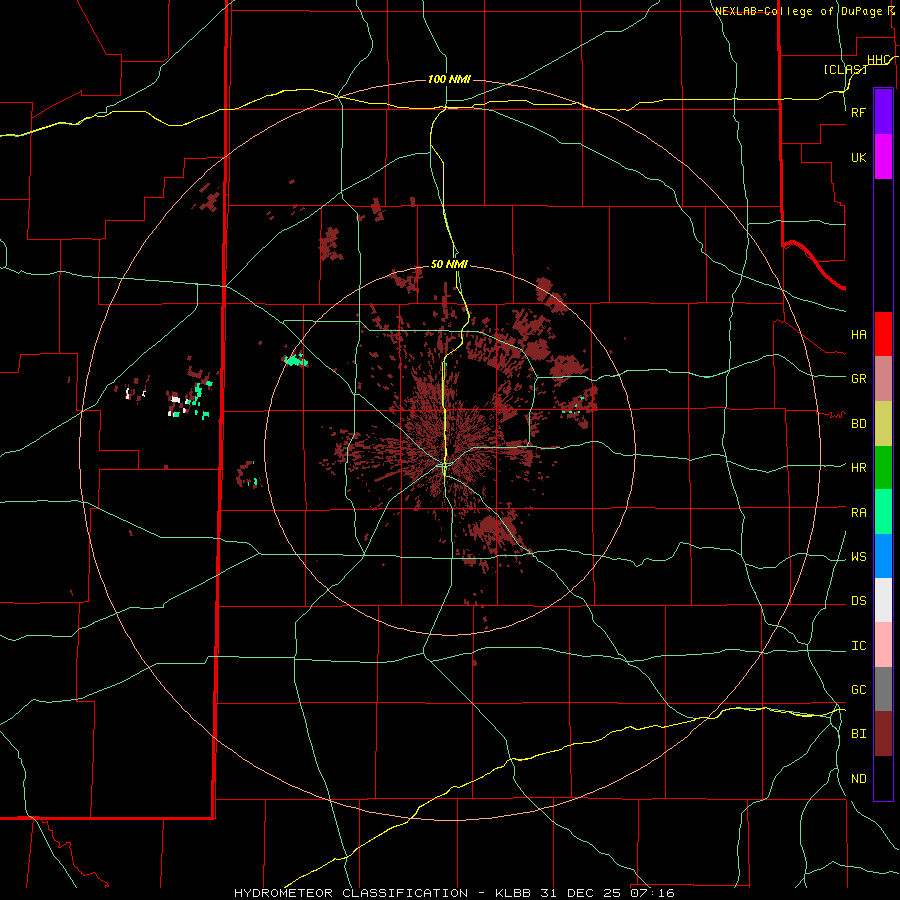This screenshot has height=900, width=900.
Task: Select the BD yellow legend swatch
Action: (x=883, y=424)
